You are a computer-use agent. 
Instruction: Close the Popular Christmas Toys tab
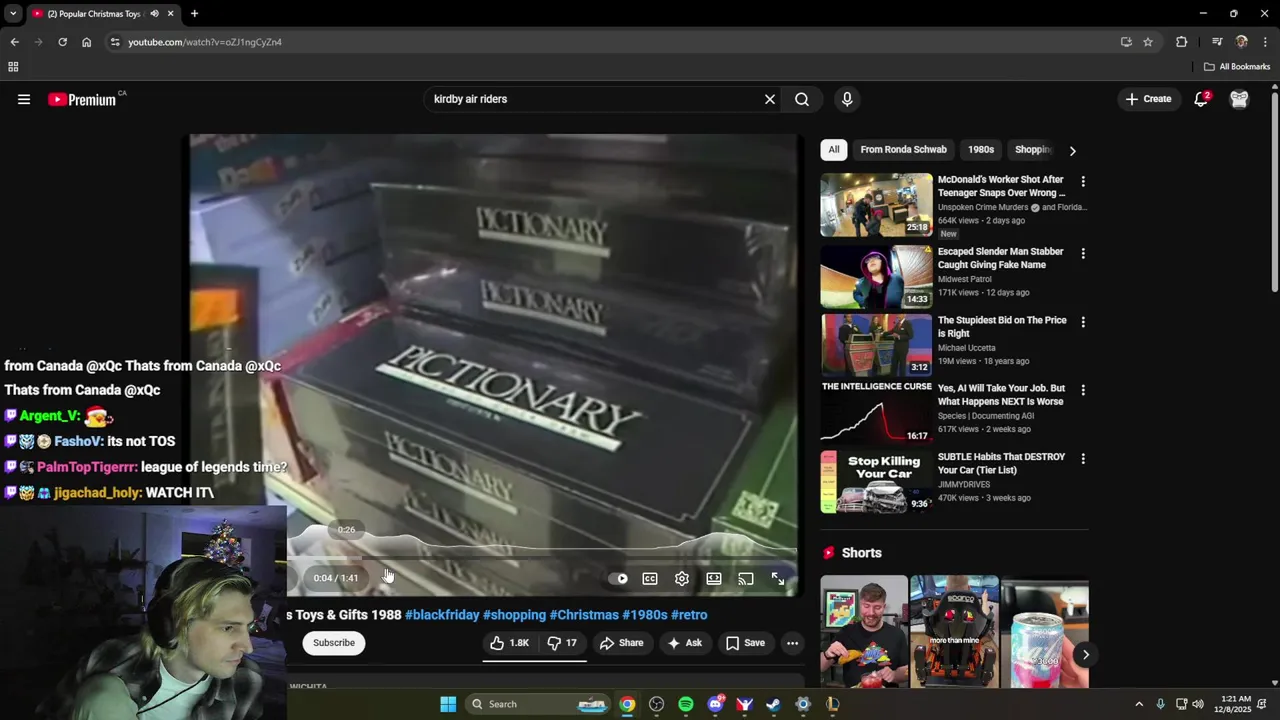tap(170, 14)
